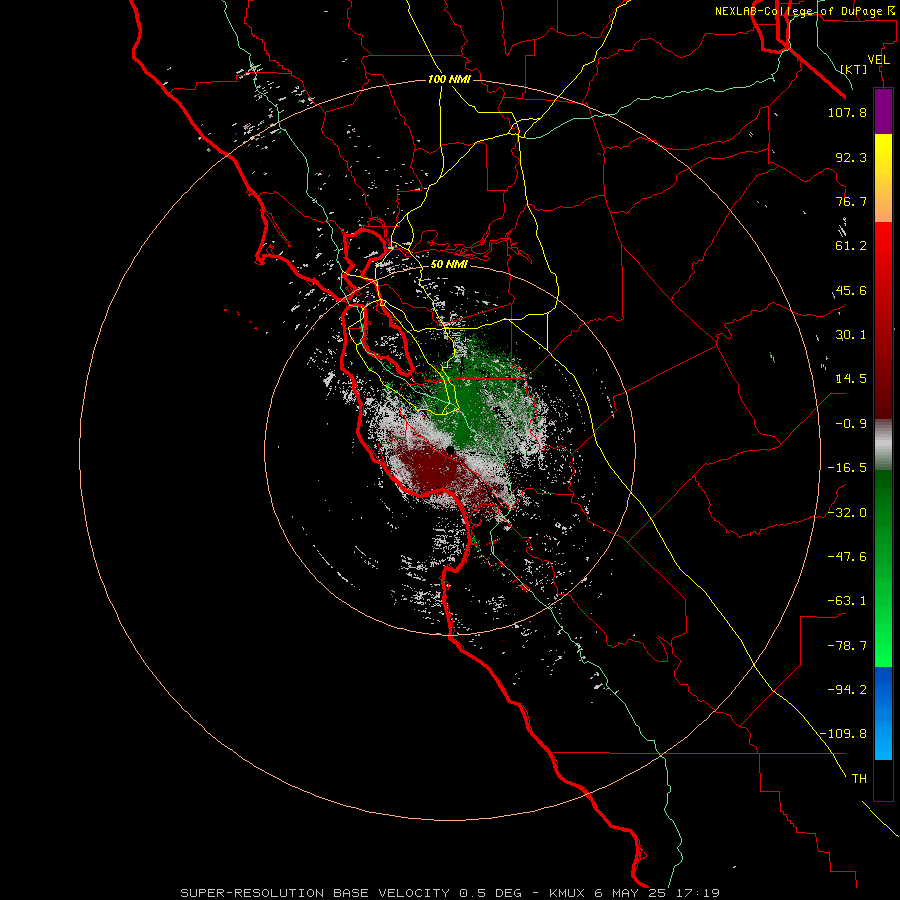
Task: Select the 14.5 scale value
Action: click(x=851, y=379)
